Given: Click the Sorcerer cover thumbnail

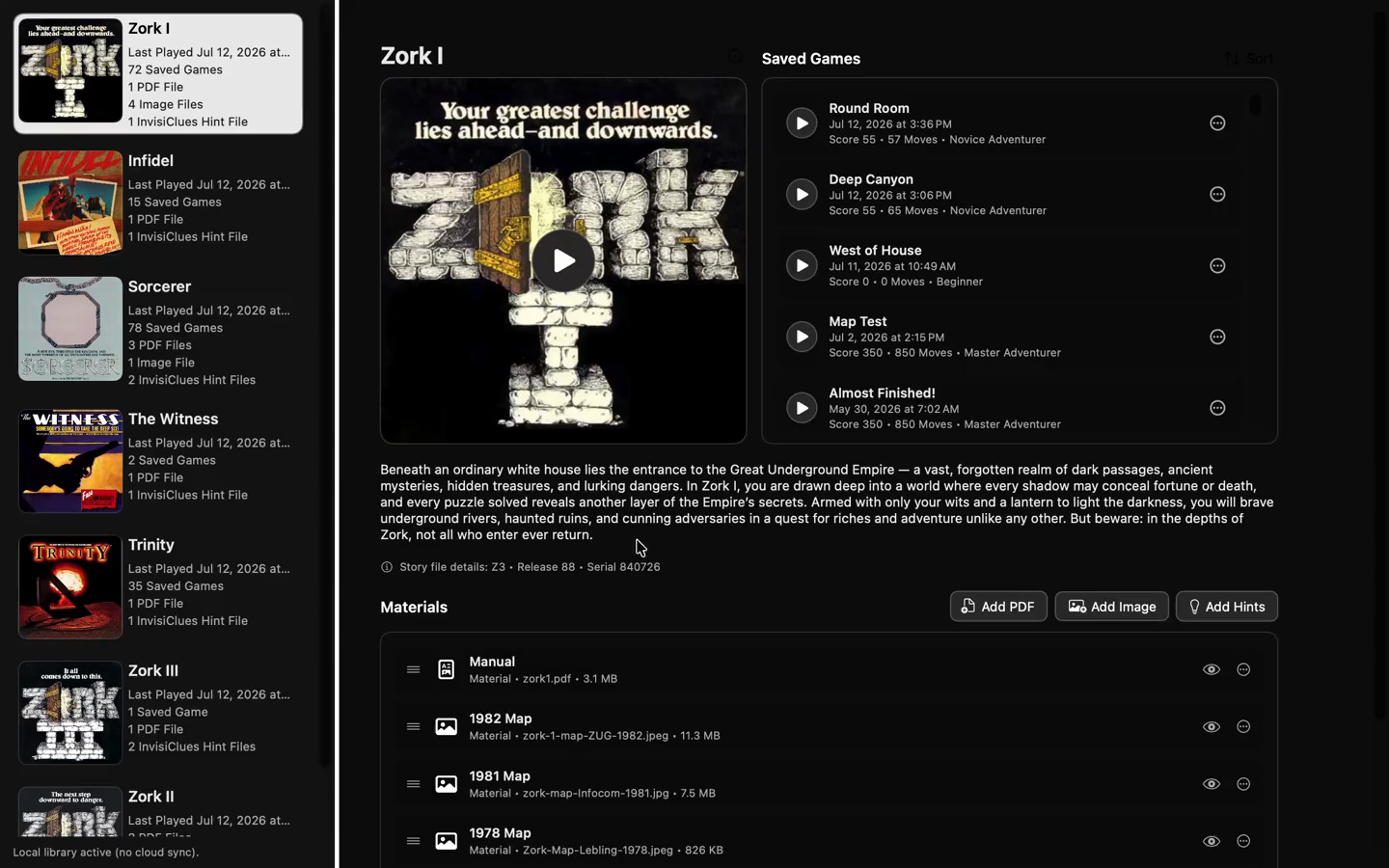Looking at the screenshot, I should click(x=70, y=329).
